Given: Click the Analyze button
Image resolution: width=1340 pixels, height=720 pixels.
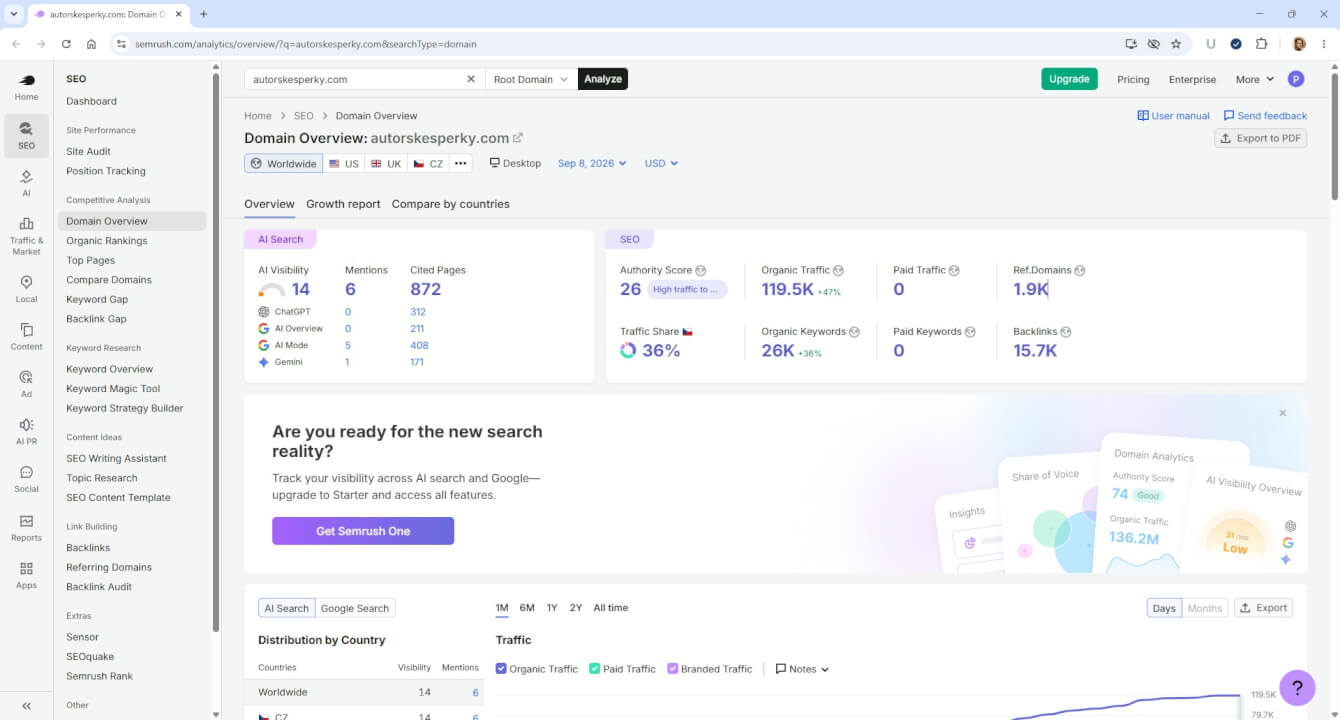Looking at the screenshot, I should click(x=603, y=79).
